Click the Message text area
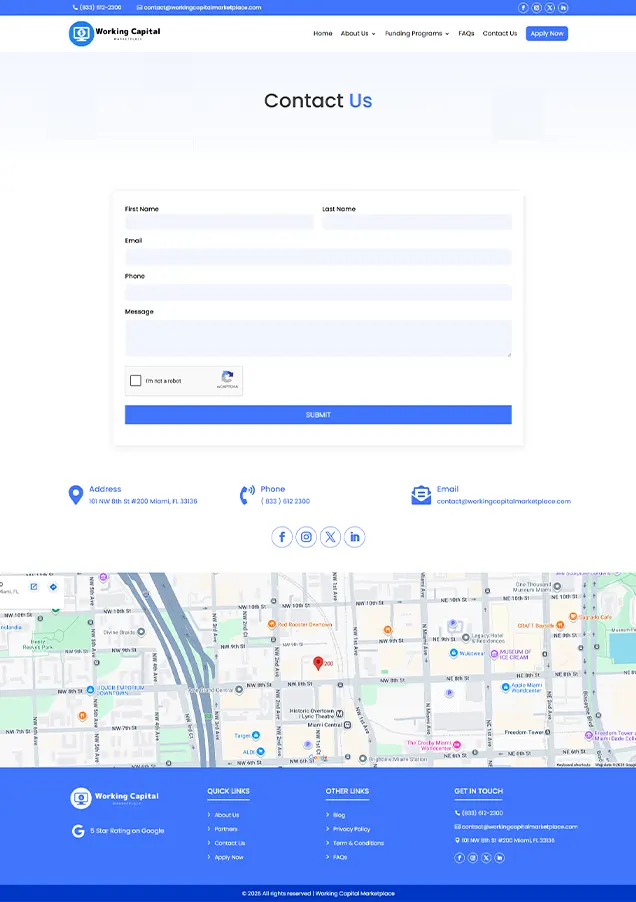 (x=318, y=338)
